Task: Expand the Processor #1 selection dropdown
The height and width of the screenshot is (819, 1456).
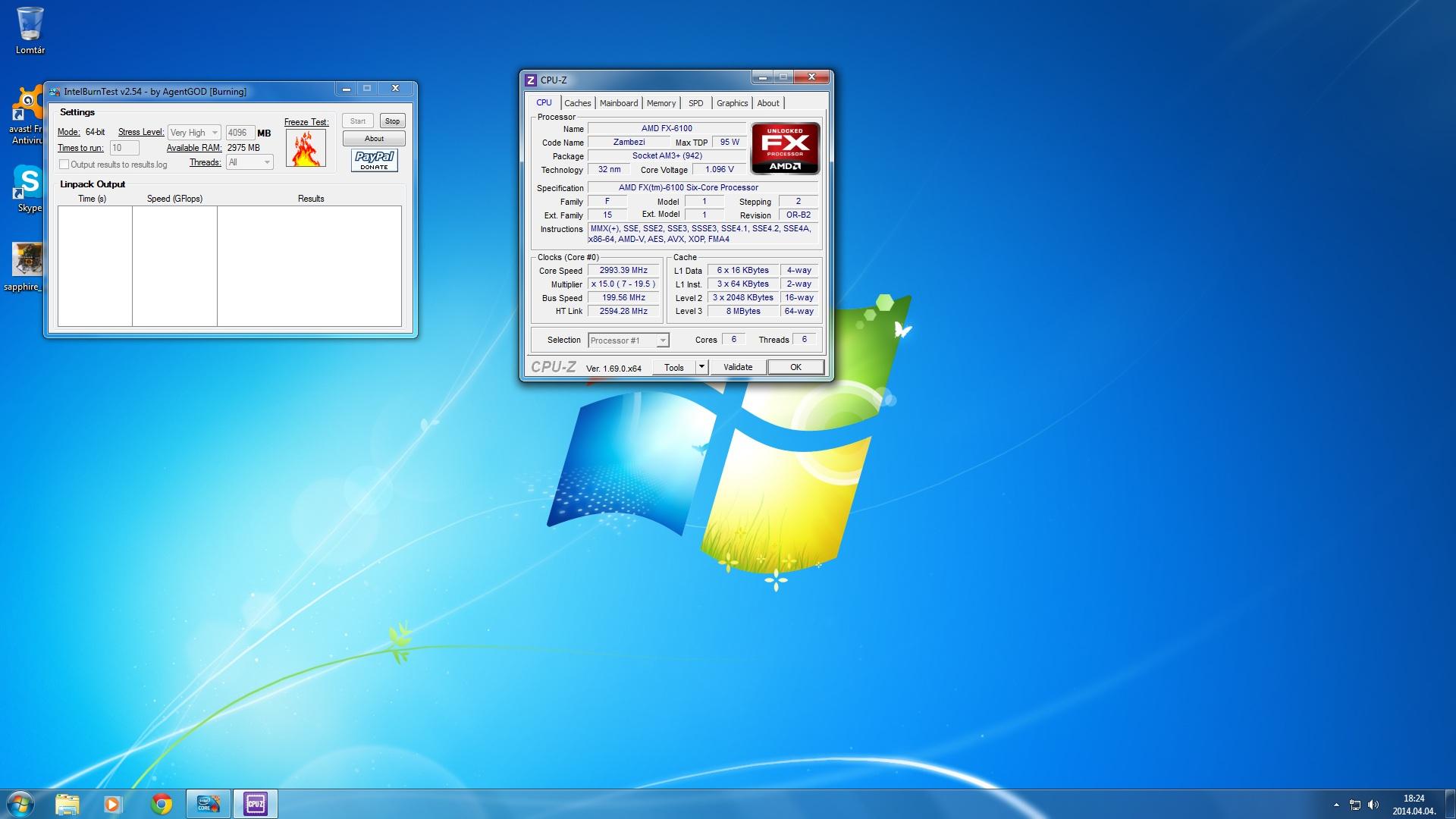Action: tap(629, 340)
